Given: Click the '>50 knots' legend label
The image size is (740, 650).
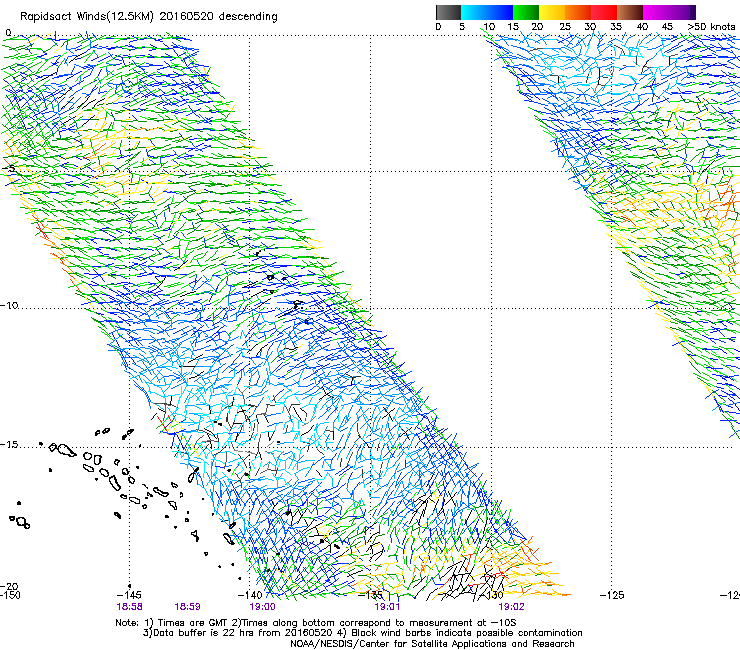Looking at the screenshot, I should pos(711,26).
